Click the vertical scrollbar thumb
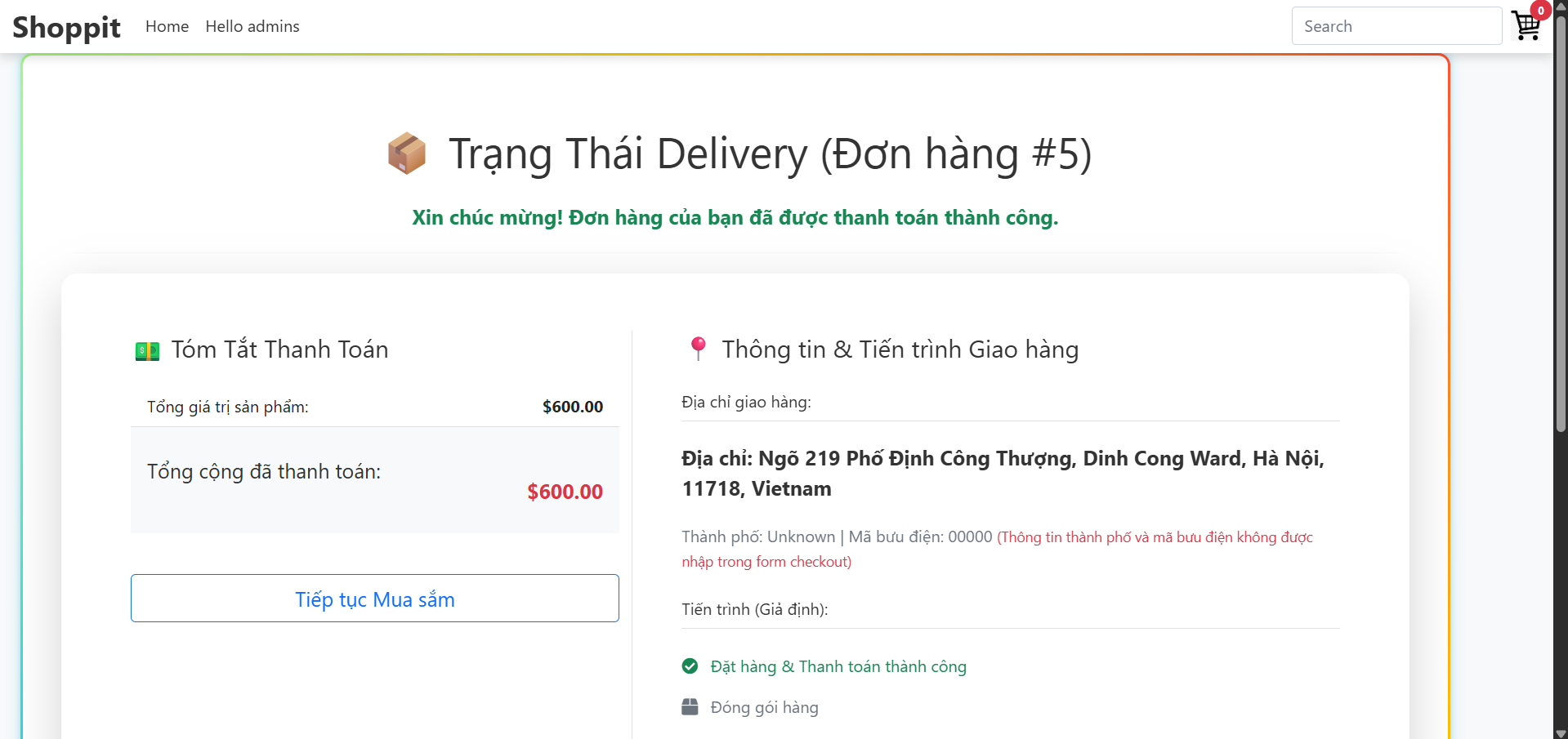The image size is (1568, 739). (1561, 220)
